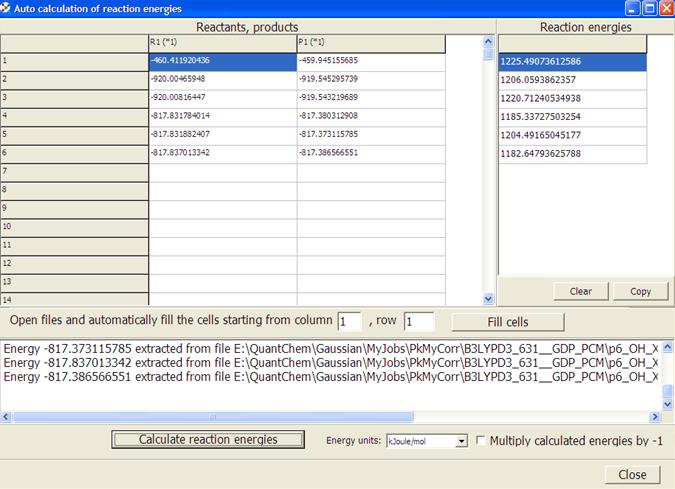Viewport: 675px width, 489px height.
Task: Select the R1 (*1) column header
Action: click(x=222, y=42)
